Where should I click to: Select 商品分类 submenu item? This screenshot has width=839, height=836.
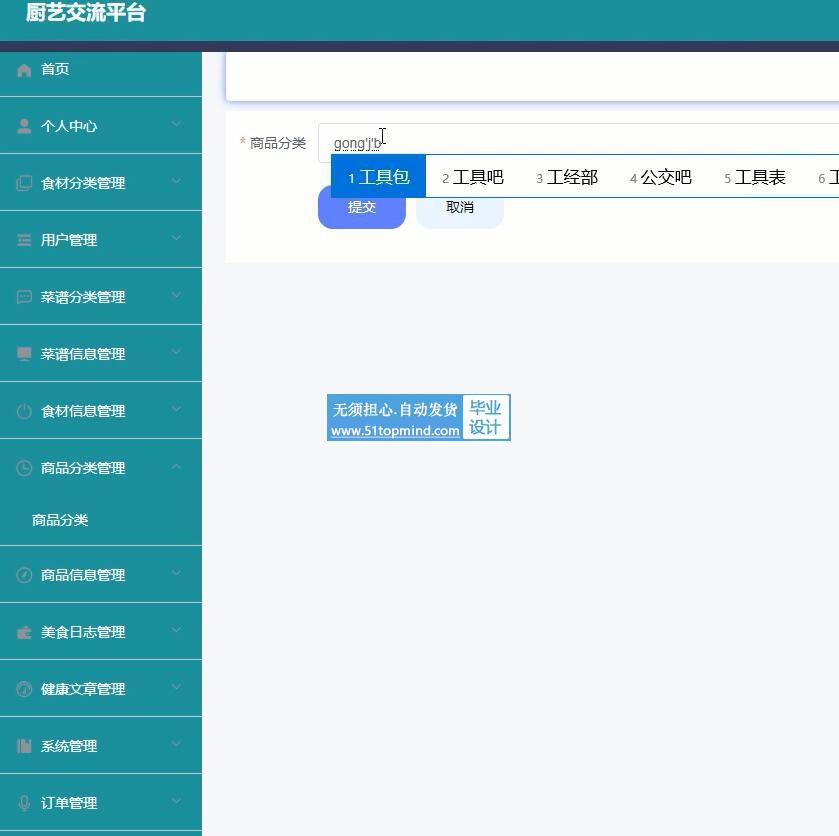click(60, 520)
